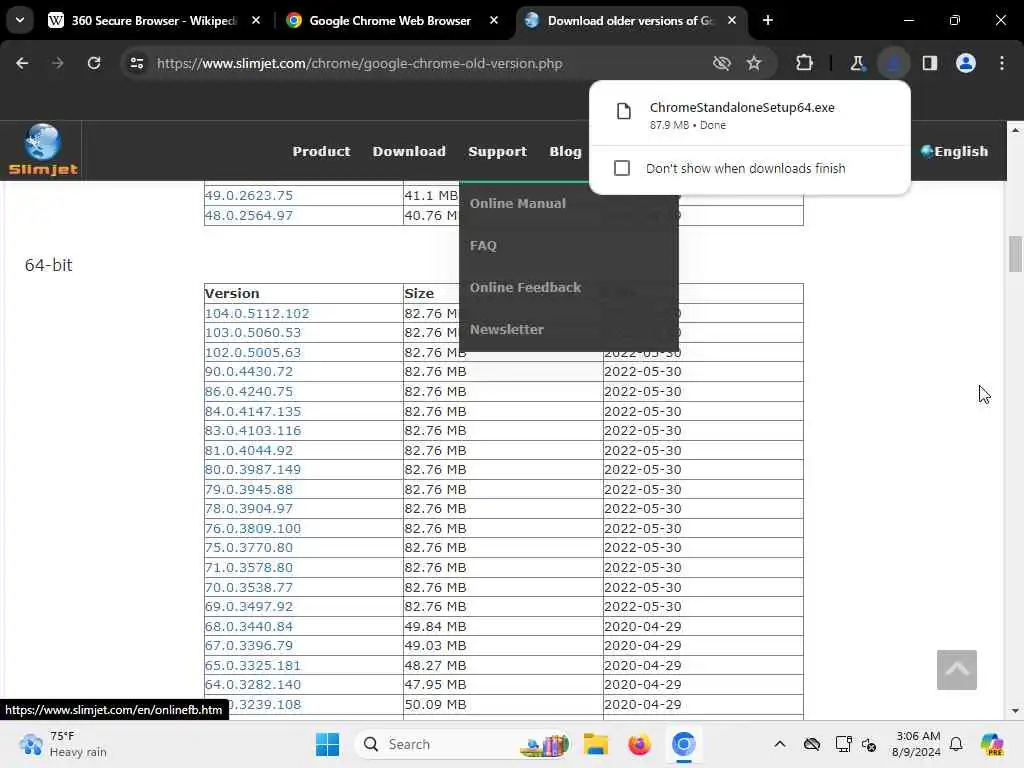Image resolution: width=1024 pixels, height=768 pixels.
Task: Switch to Google Chrome Web Browser tab
Action: click(x=390, y=20)
